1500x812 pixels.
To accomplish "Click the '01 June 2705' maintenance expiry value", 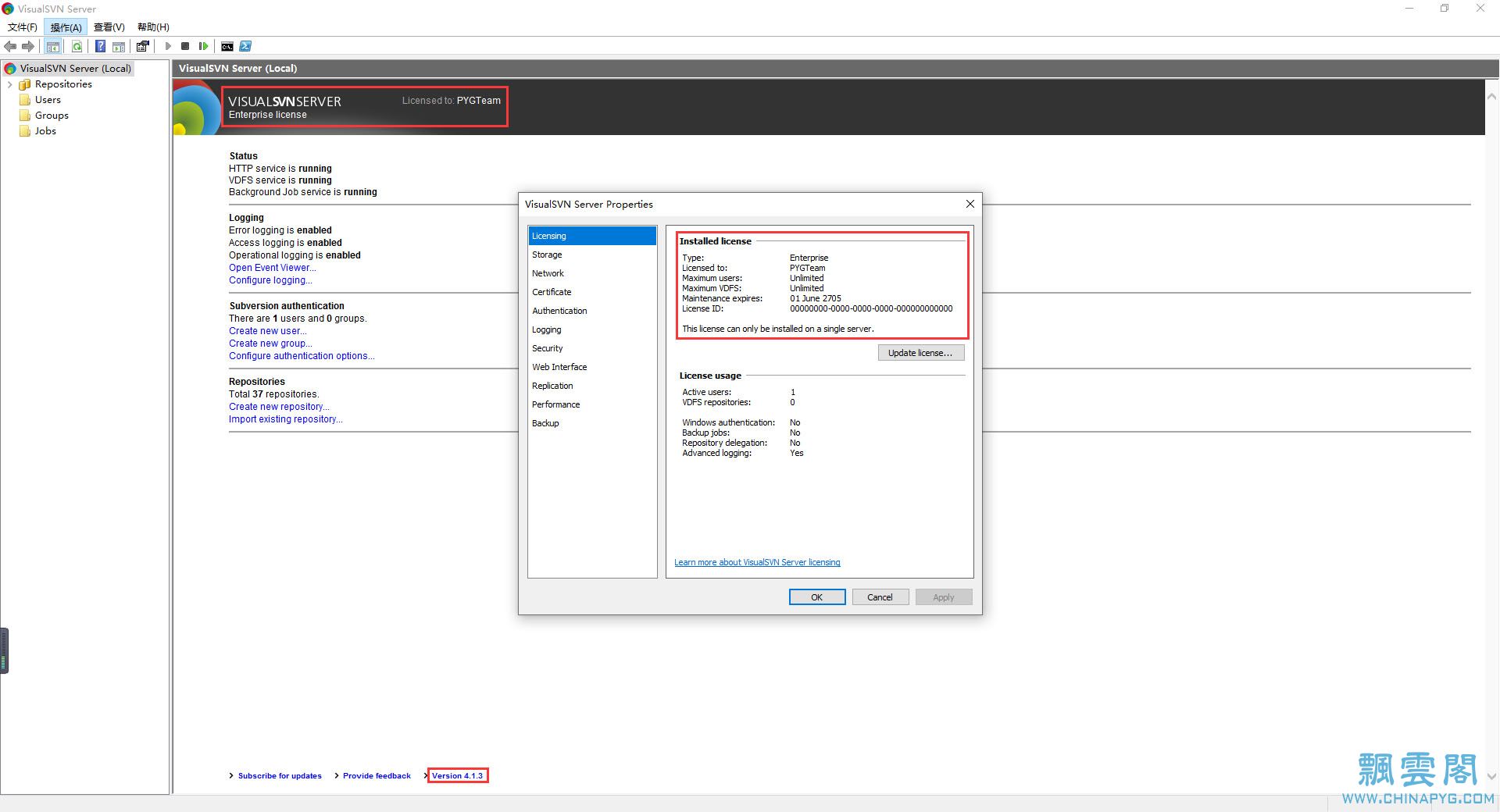I will (816, 299).
